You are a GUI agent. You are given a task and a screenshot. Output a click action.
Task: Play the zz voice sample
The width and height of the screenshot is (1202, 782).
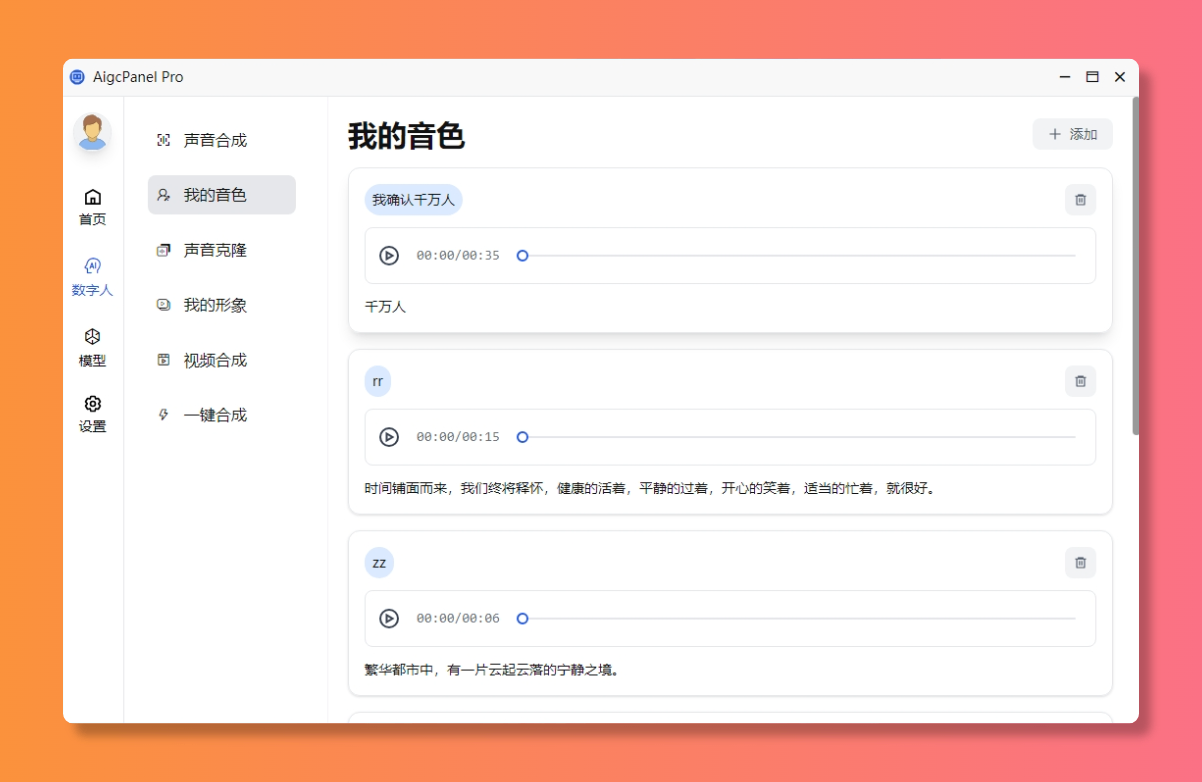tap(388, 618)
